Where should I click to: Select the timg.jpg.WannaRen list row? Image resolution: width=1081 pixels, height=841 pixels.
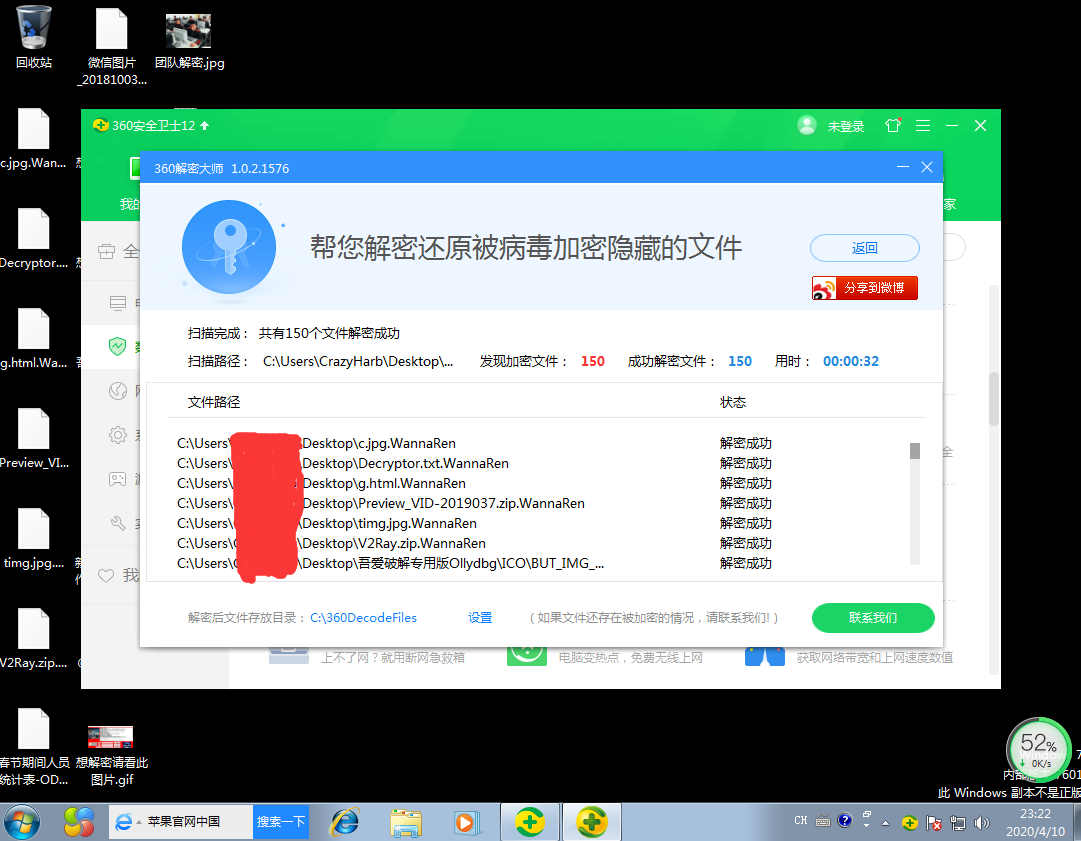pyautogui.click(x=474, y=523)
